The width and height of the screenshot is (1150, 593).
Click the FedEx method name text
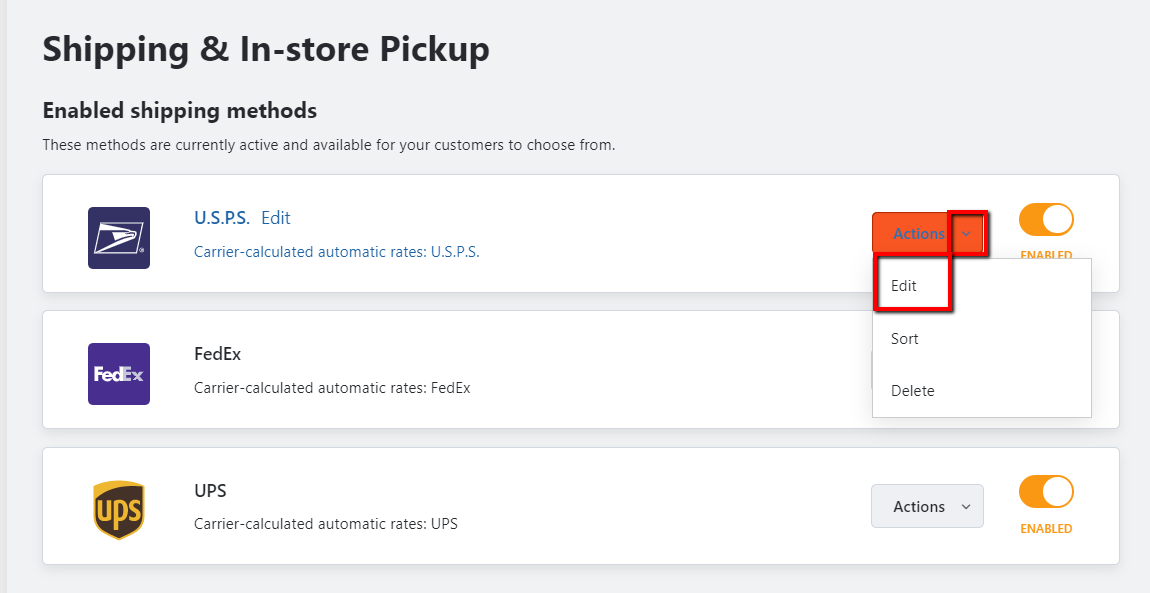pyautogui.click(x=217, y=354)
